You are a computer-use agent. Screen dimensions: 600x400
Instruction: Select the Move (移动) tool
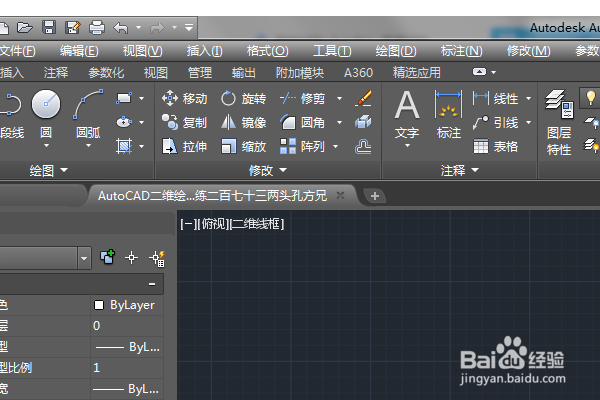pos(184,98)
